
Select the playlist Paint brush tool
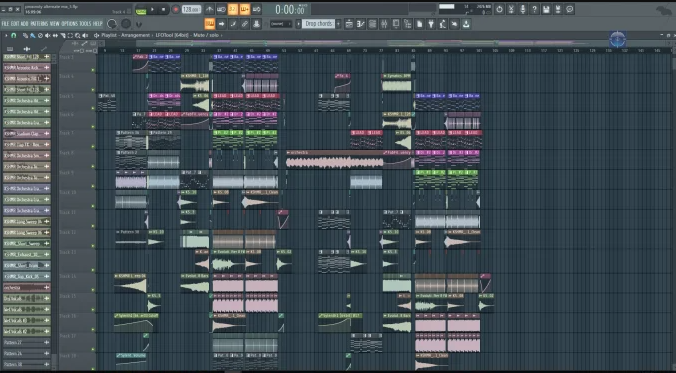[32, 35]
